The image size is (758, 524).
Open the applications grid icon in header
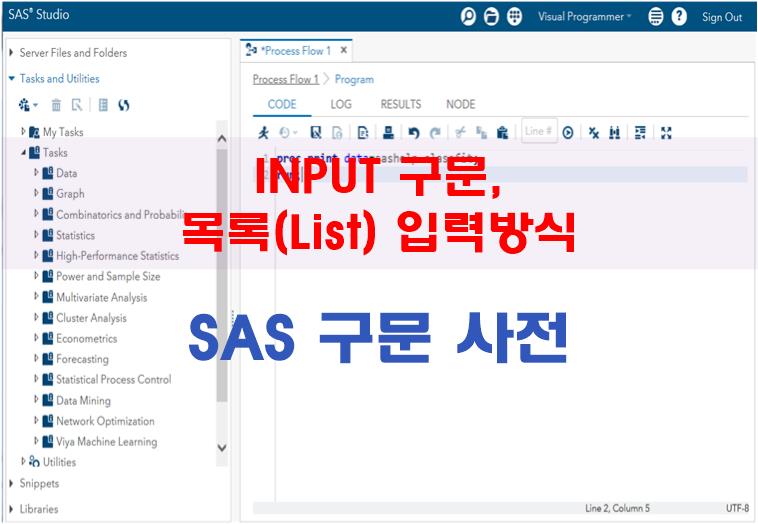pyautogui.click(x=514, y=17)
